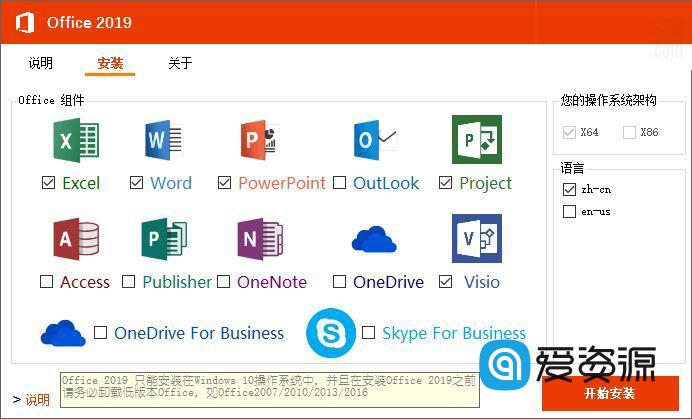
Task: Switch to the 说明 tab
Action: 41,63
